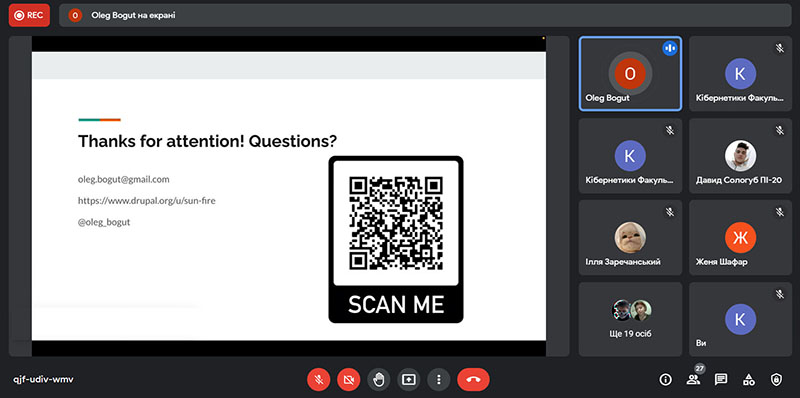Click muted mic icon on Давид Сологуб tile
800x398 pixels.
pyautogui.click(x=780, y=130)
